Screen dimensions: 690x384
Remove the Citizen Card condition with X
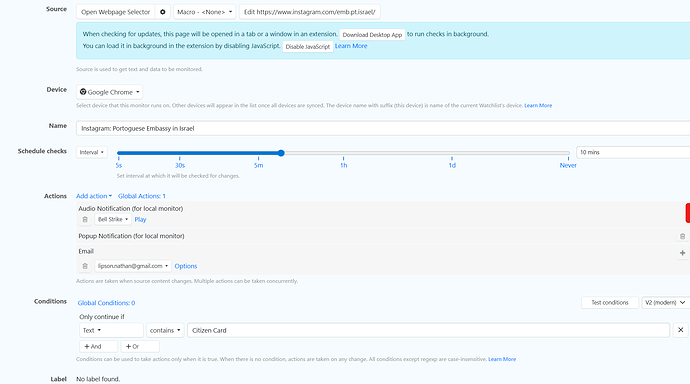[x=680, y=330]
